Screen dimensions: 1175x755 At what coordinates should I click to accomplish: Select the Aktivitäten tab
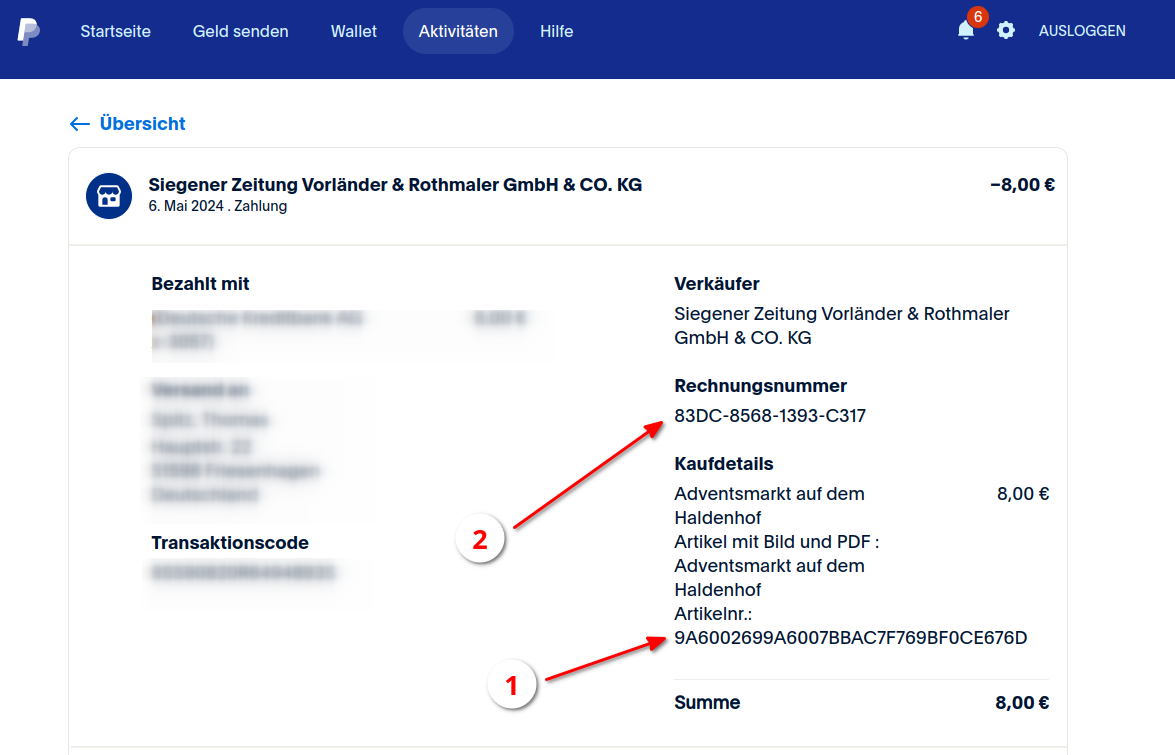[458, 31]
